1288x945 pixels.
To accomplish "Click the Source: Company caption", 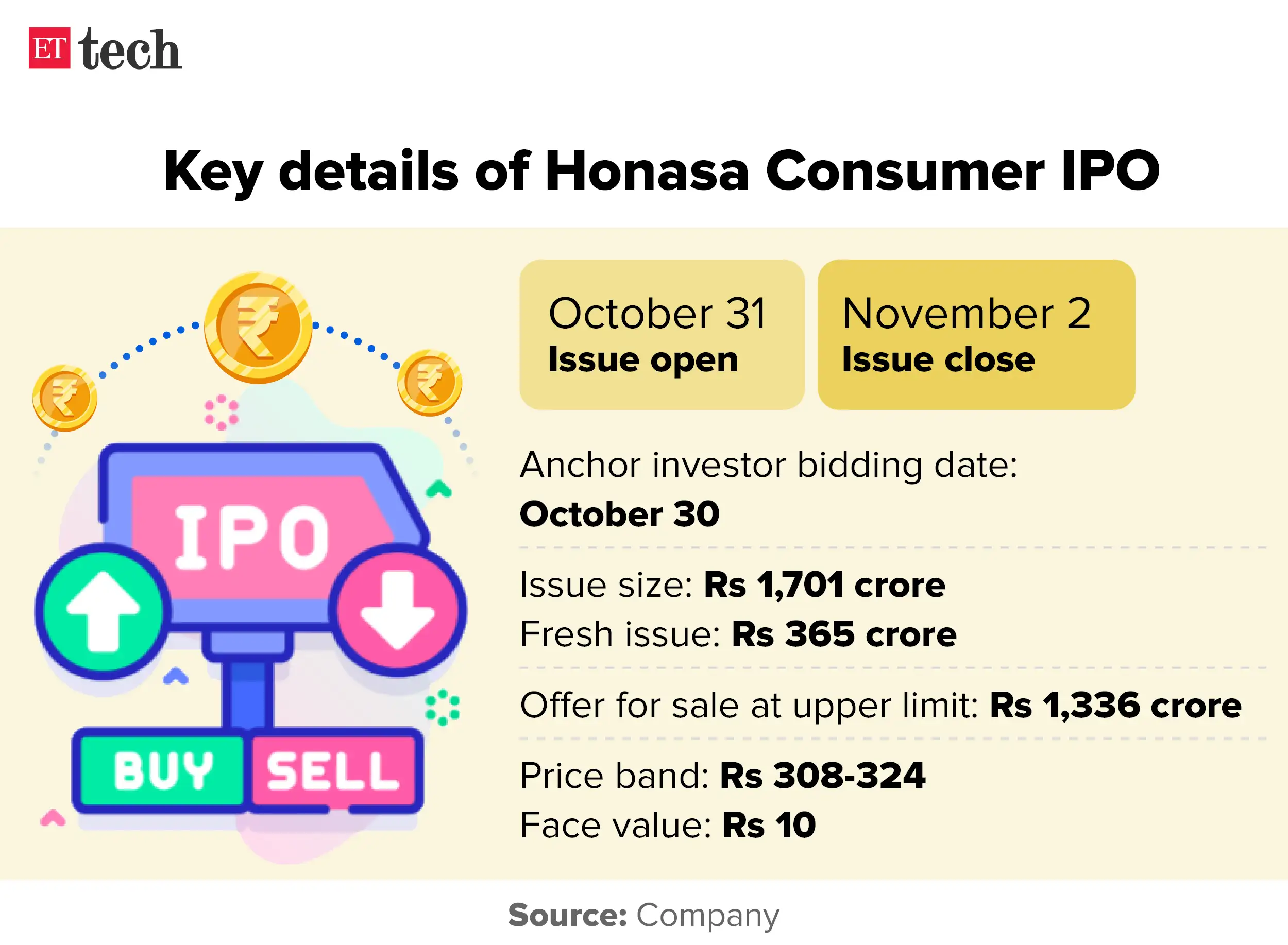I will click(643, 915).
